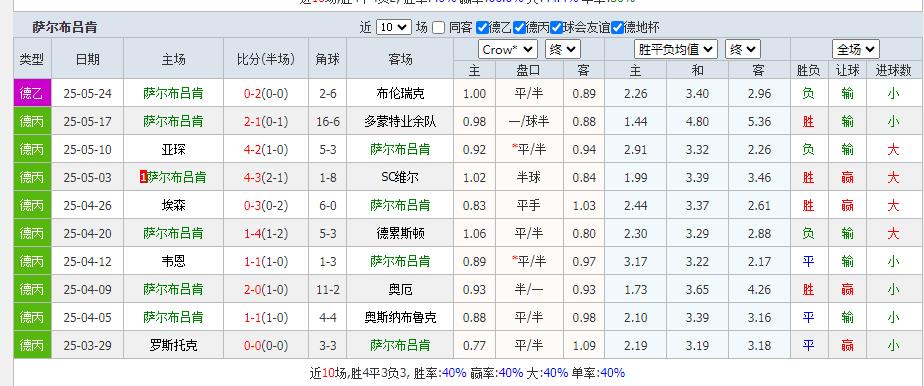Click 胜率 40% in the summary line
924x386 pixels.
tap(440, 373)
